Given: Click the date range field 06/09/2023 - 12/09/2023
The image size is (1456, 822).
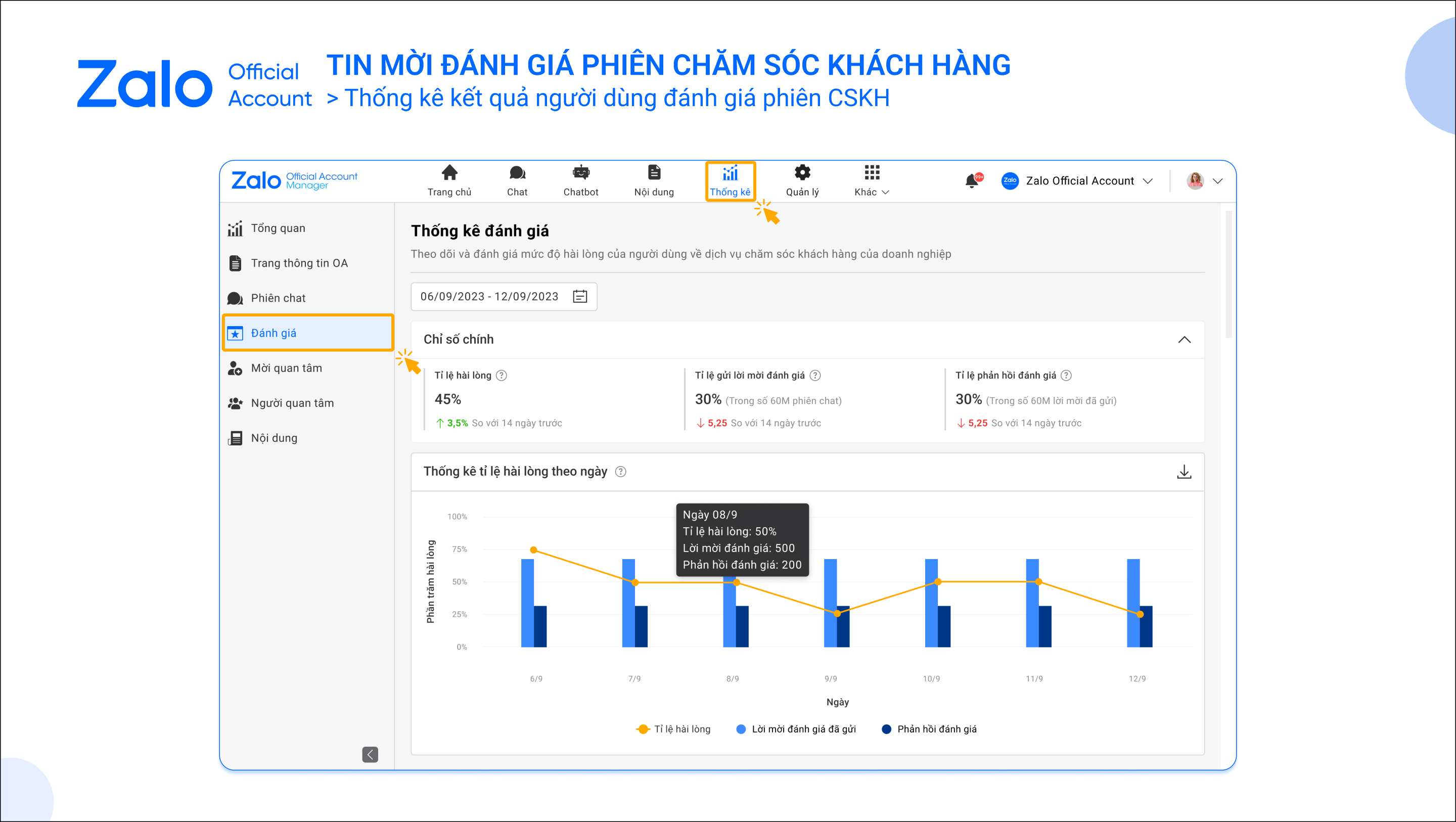Looking at the screenshot, I should point(504,297).
